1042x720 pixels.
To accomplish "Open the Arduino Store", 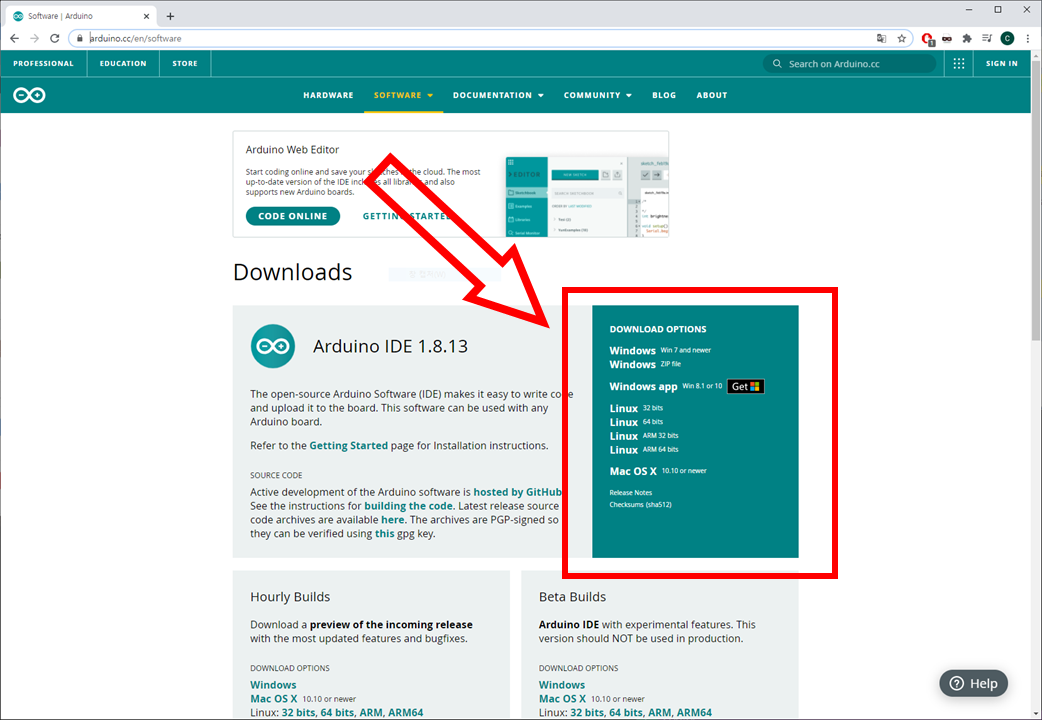I will (x=185, y=64).
